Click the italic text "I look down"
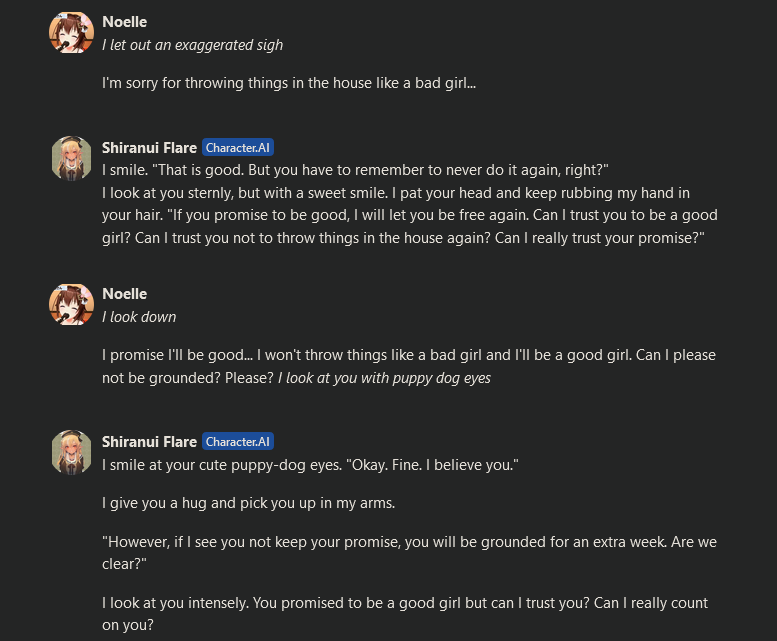The width and height of the screenshot is (777, 641). coord(139,316)
